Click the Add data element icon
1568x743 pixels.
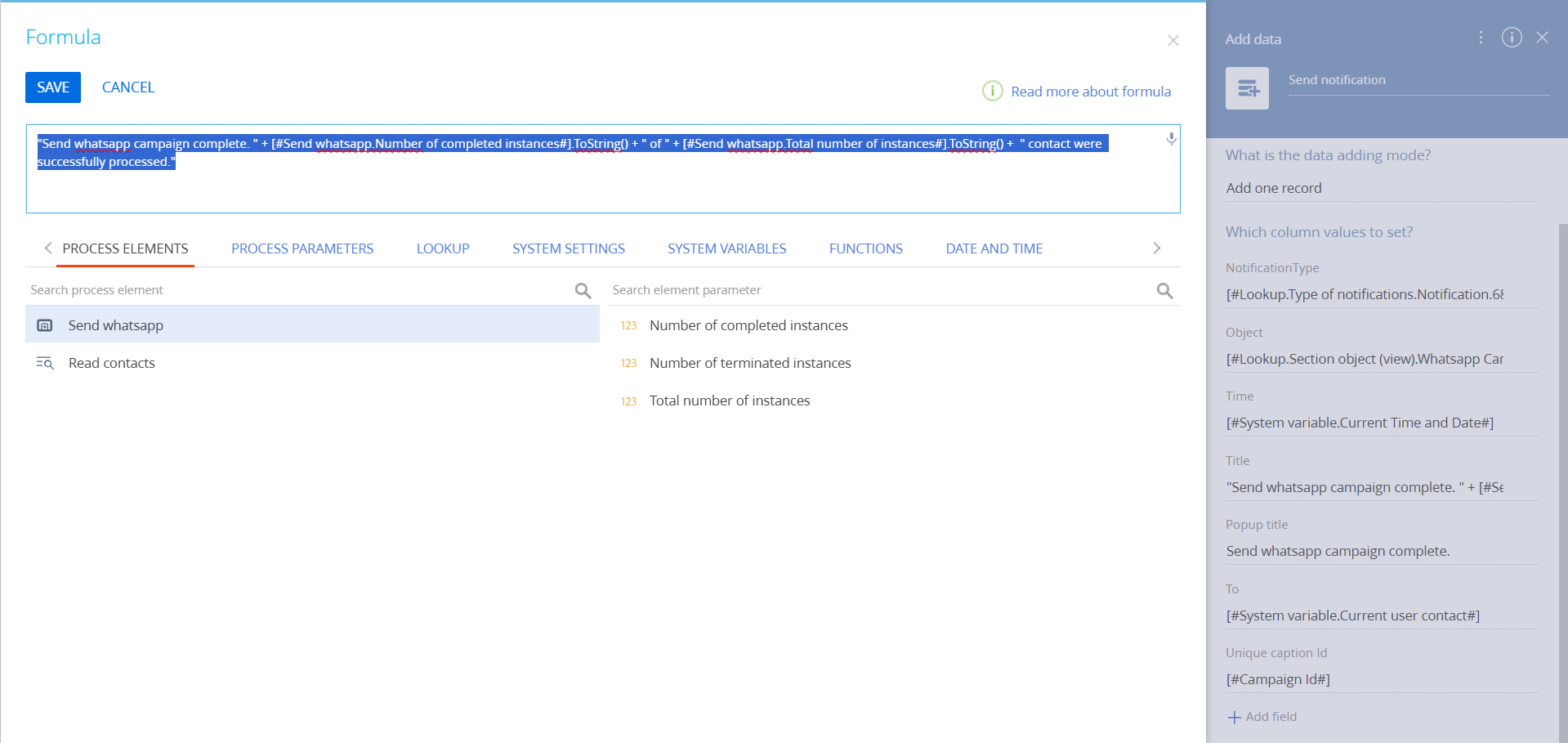(x=1247, y=88)
